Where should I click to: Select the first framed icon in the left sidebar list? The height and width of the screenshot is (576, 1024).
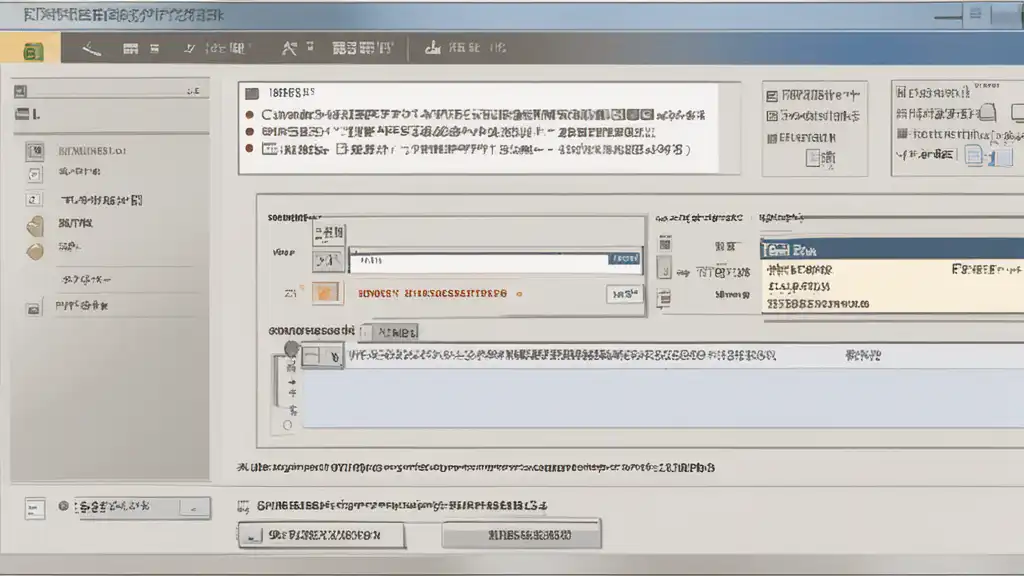[x=35, y=152]
